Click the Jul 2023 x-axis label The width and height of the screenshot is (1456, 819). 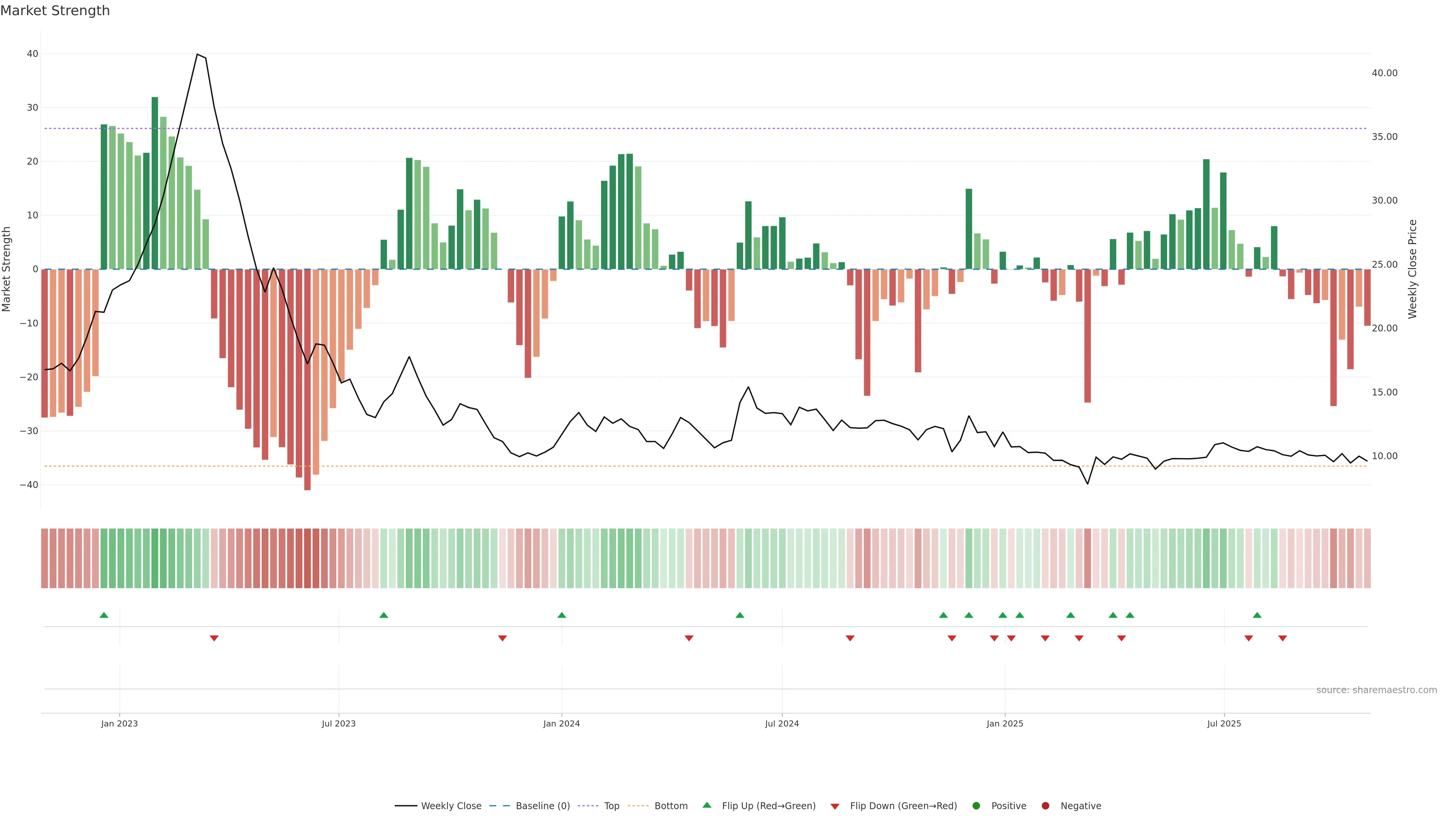coord(339,723)
